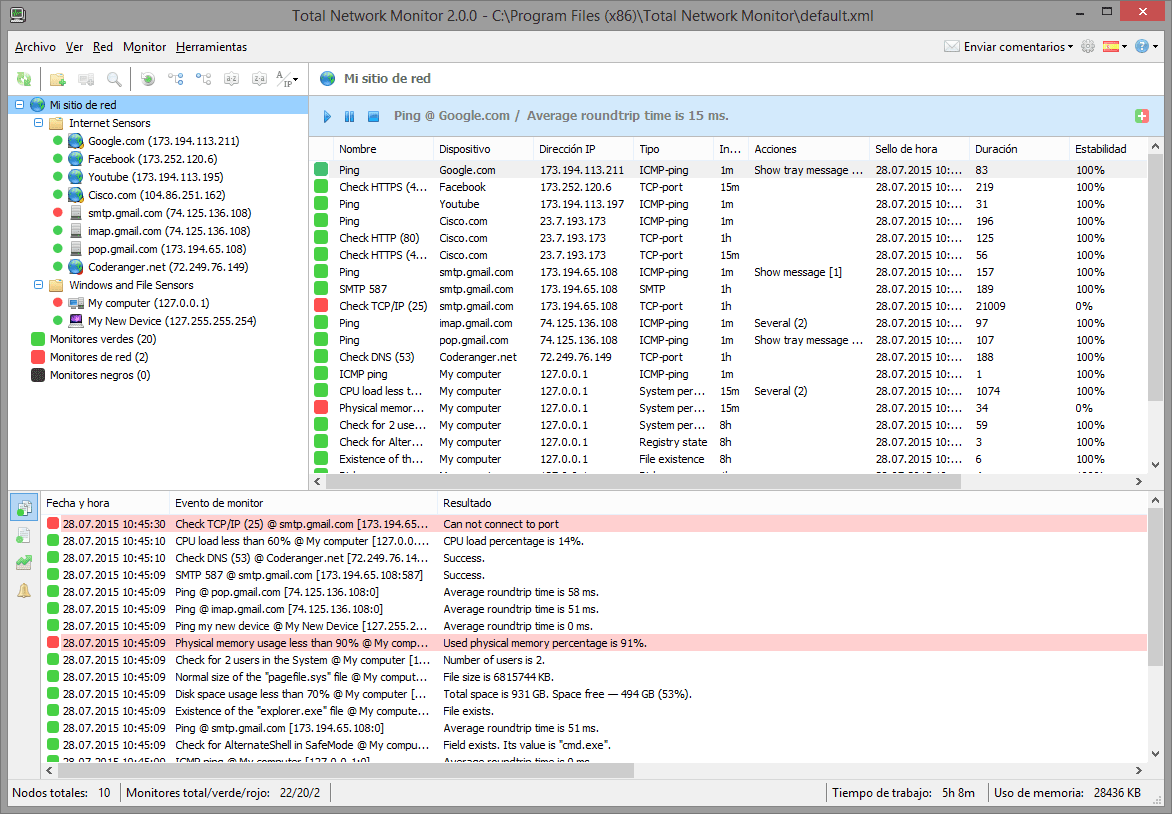
Task: Open the statistics chart icon in log sidebar
Action: pyautogui.click(x=24, y=563)
